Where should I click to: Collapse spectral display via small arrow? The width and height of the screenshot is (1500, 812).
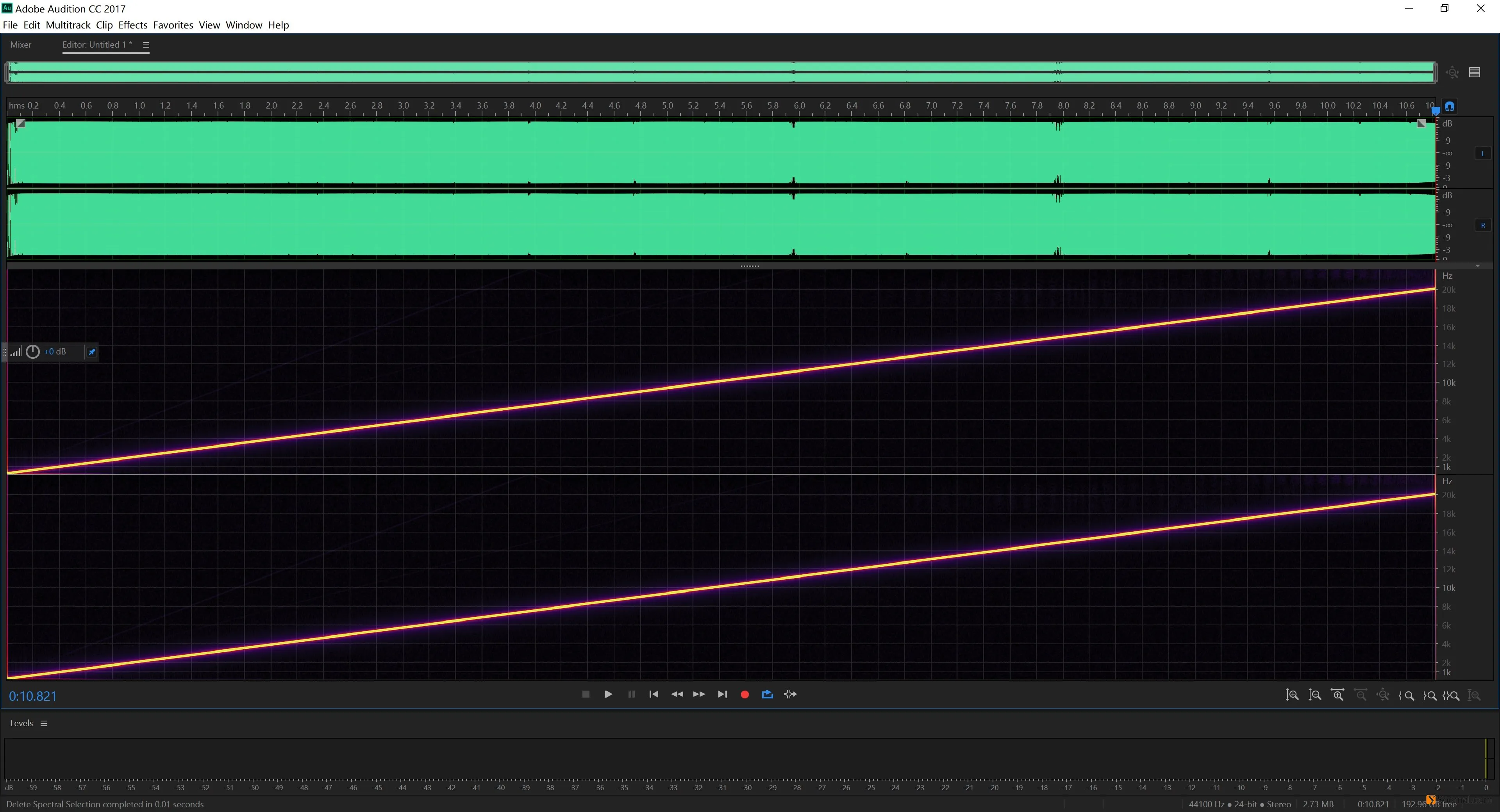pos(1478,266)
